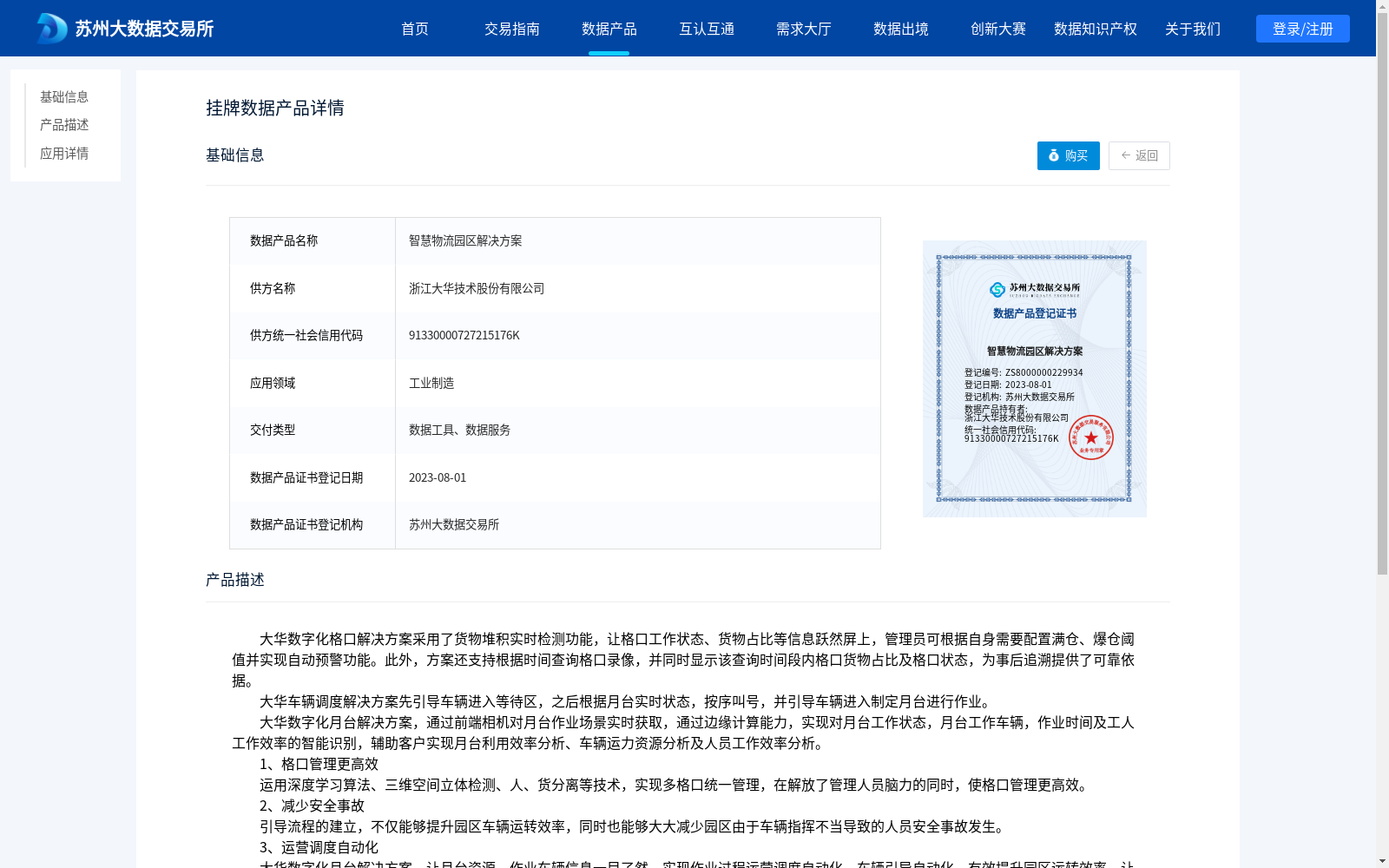Click the 供方名称 row label
The width and height of the screenshot is (1389, 868).
(273, 288)
